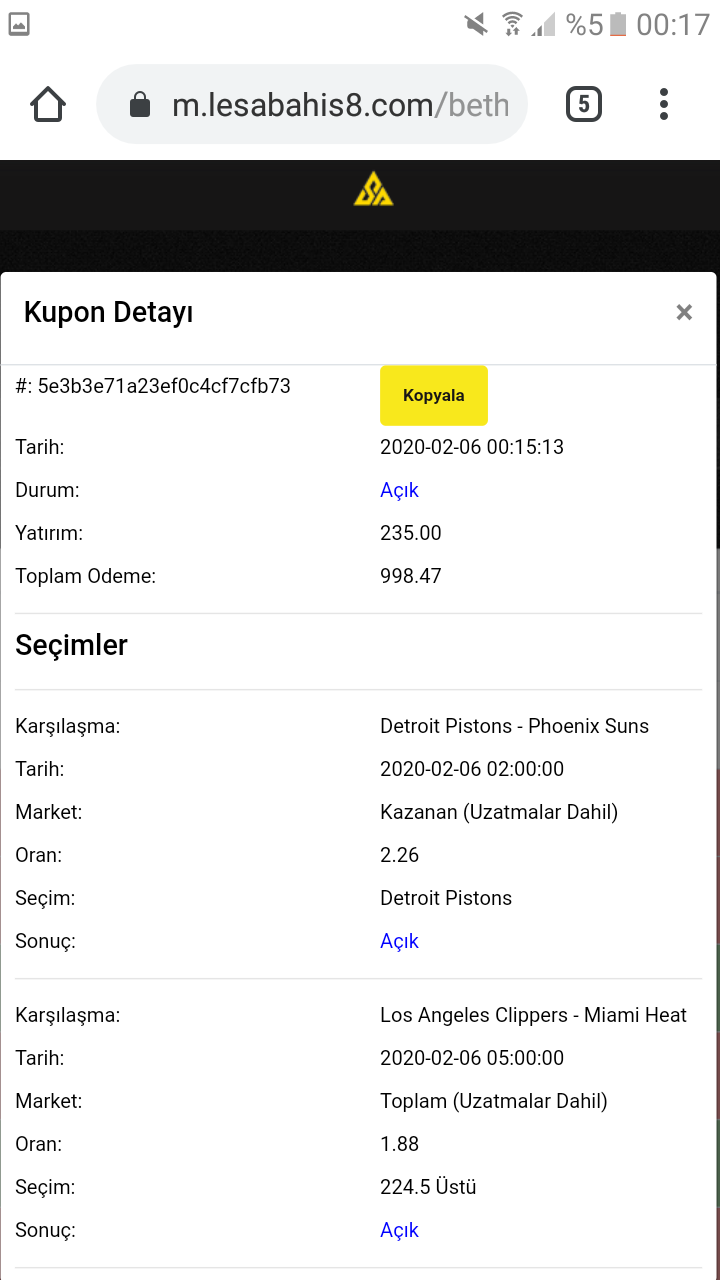Screen dimensions: 720x1280
Task: Tap the padlock security icon
Action: pos(140,105)
